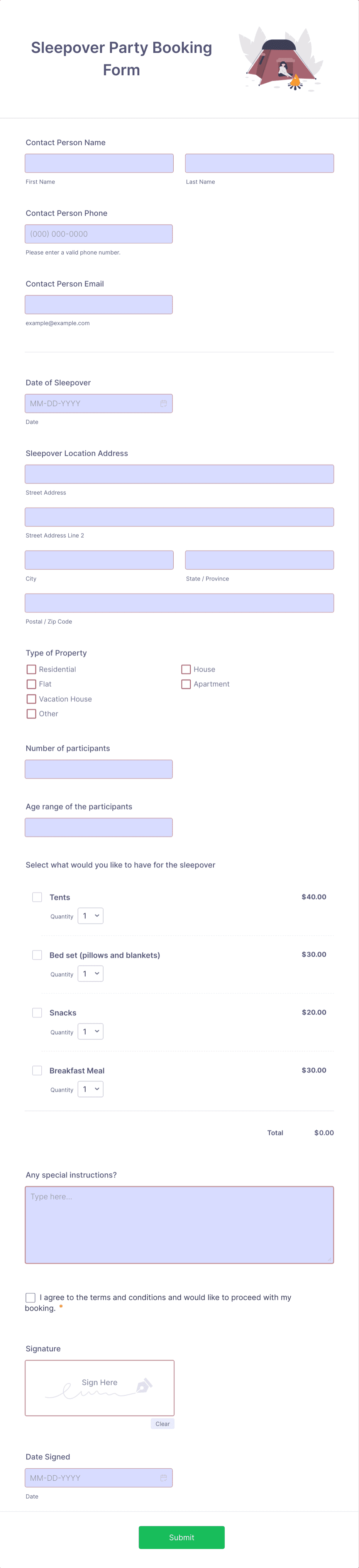359x1568 pixels.
Task: Open the Tents quantity dropdown
Action: pos(91,915)
